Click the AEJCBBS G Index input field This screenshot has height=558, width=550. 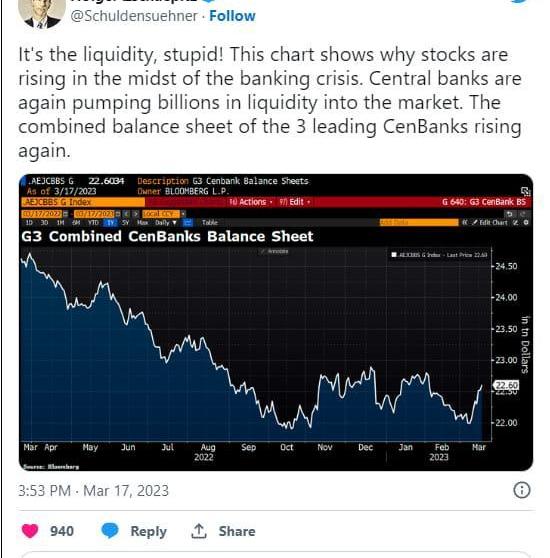click(83, 202)
